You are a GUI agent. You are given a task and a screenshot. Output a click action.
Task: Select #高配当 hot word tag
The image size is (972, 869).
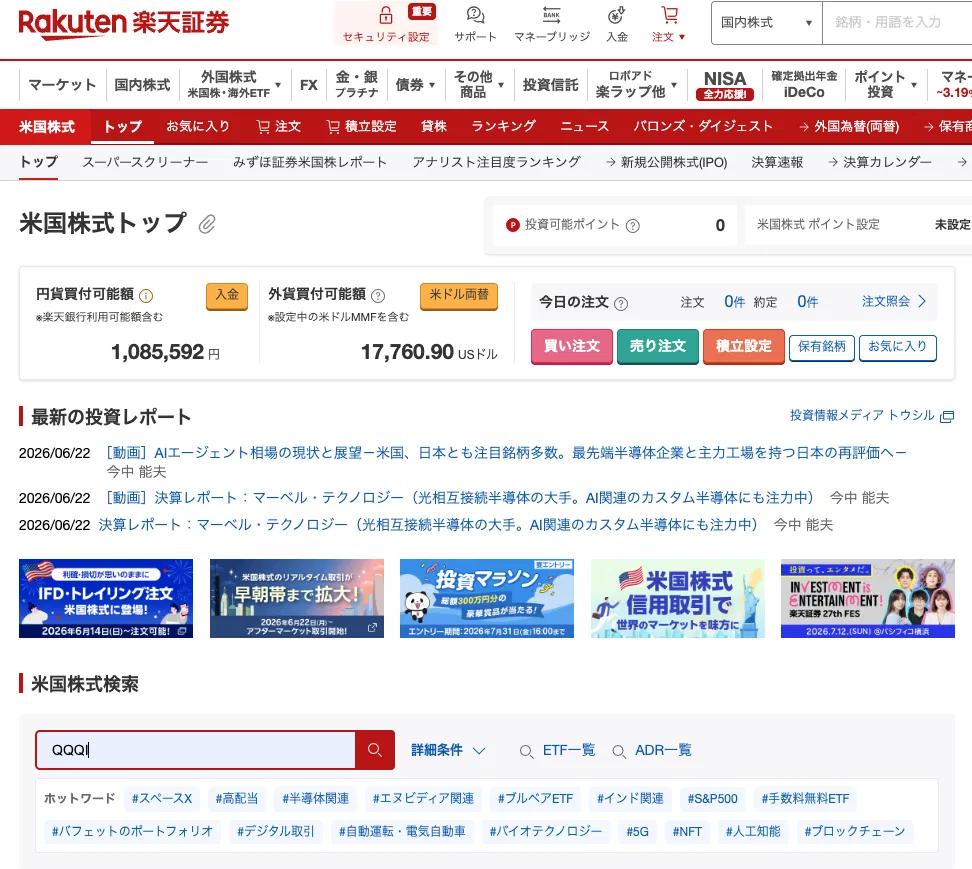click(x=236, y=799)
